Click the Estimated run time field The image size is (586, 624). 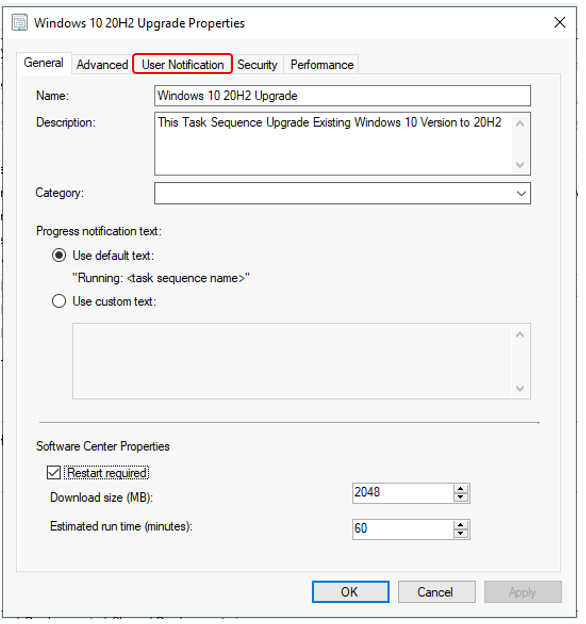(x=403, y=529)
